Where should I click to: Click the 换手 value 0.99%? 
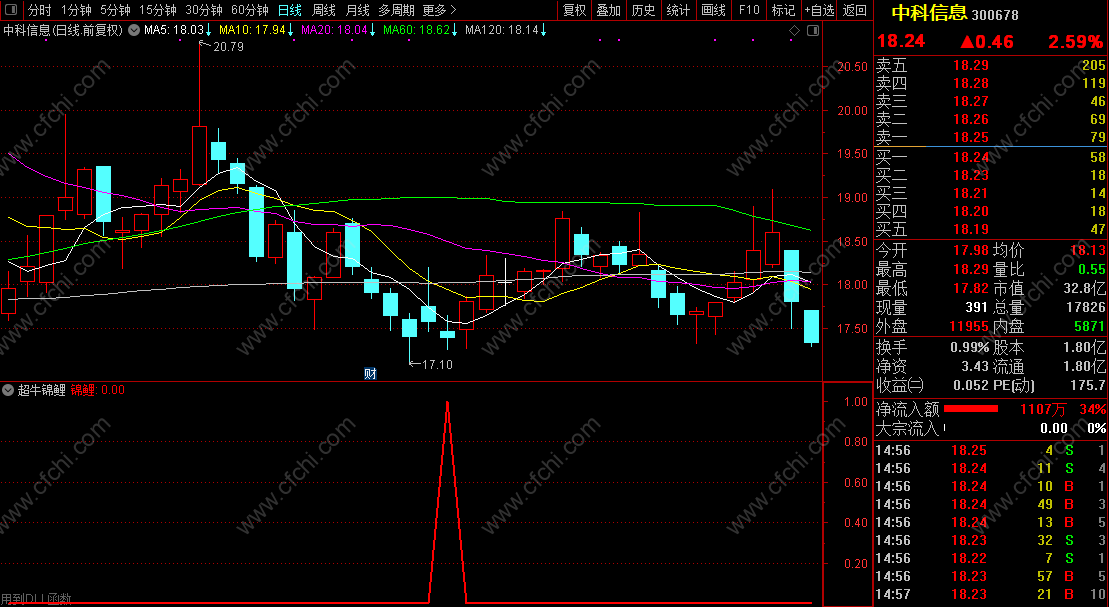click(x=970, y=347)
